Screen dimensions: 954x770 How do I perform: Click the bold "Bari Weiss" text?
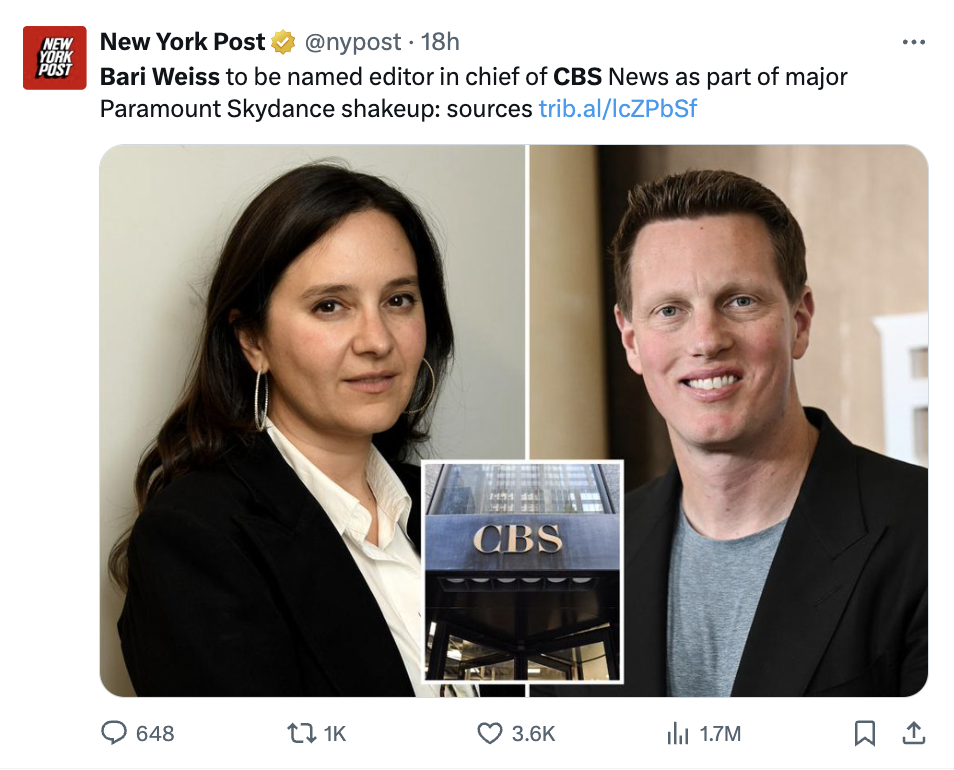pyautogui.click(x=160, y=77)
